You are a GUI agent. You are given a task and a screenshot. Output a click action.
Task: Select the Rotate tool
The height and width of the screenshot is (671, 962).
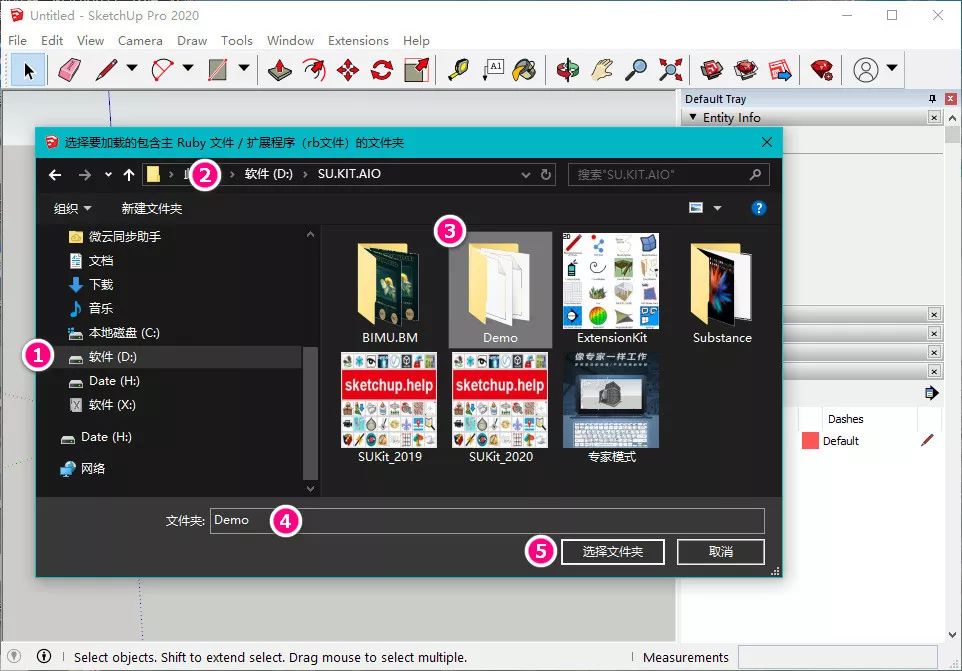[382, 70]
